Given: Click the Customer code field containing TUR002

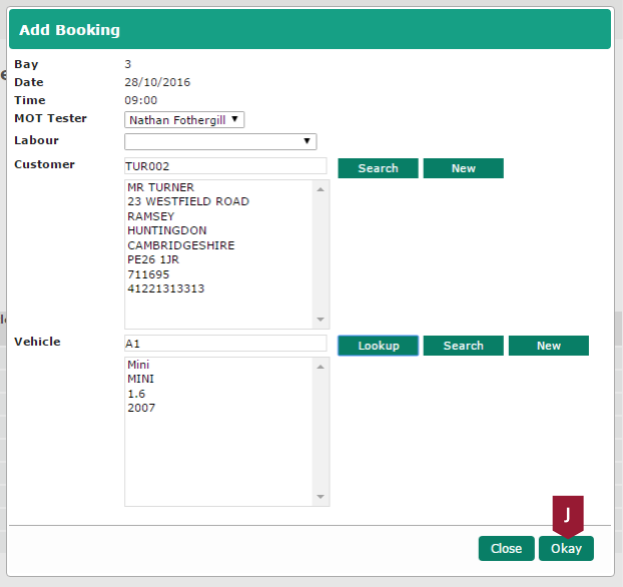Looking at the screenshot, I should (x=225, y=166).
